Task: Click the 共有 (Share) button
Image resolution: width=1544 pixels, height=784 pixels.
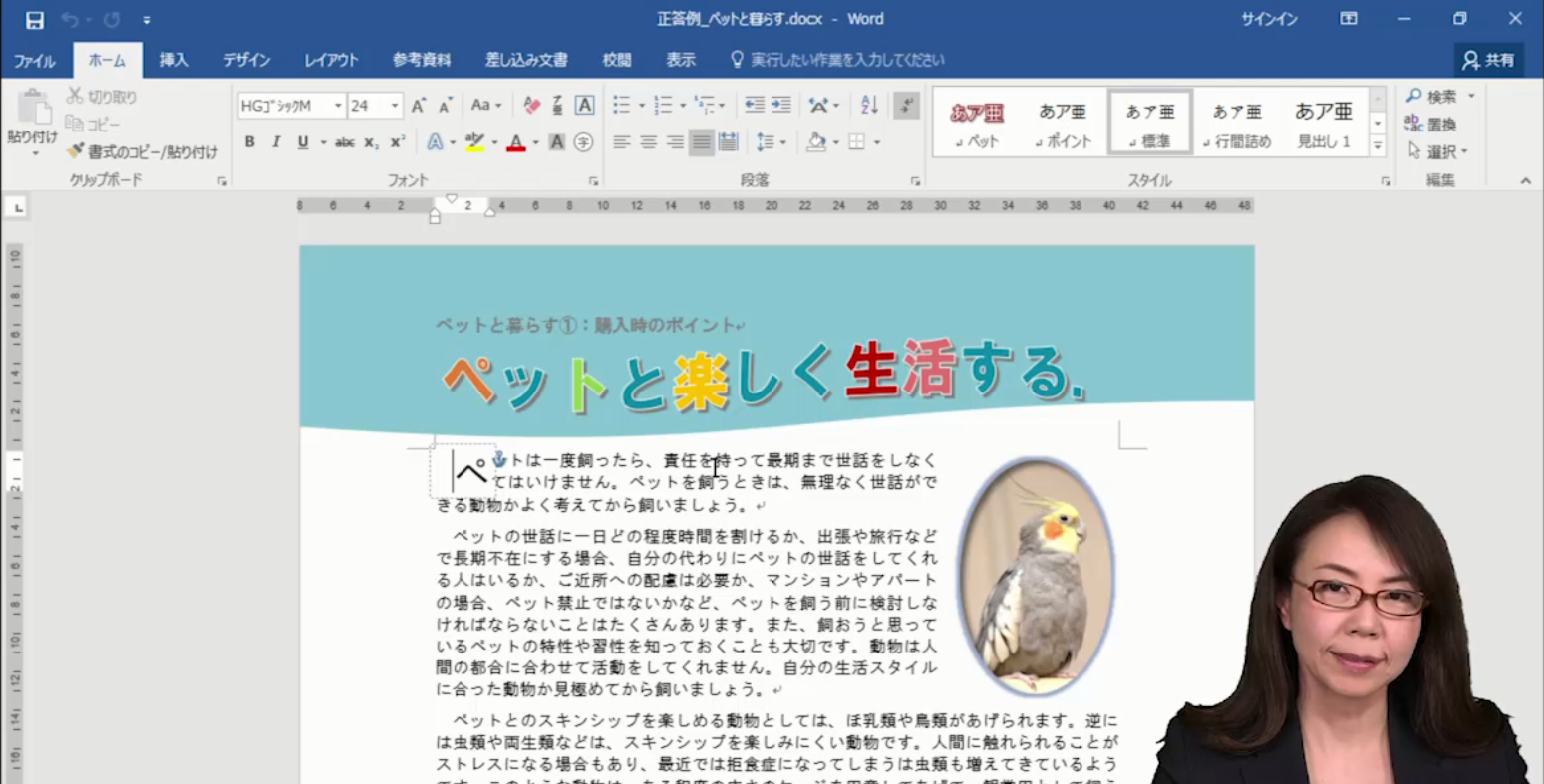Action: 1488,60
